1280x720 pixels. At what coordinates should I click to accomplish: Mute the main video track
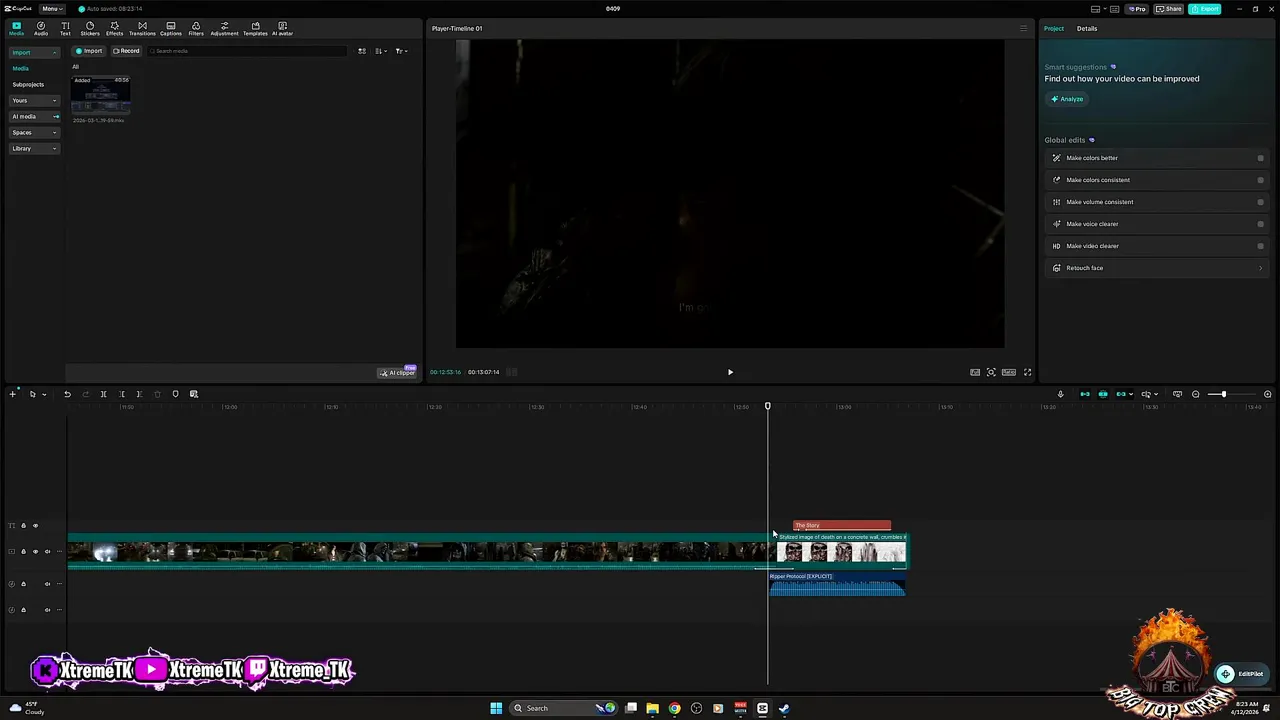47,551
